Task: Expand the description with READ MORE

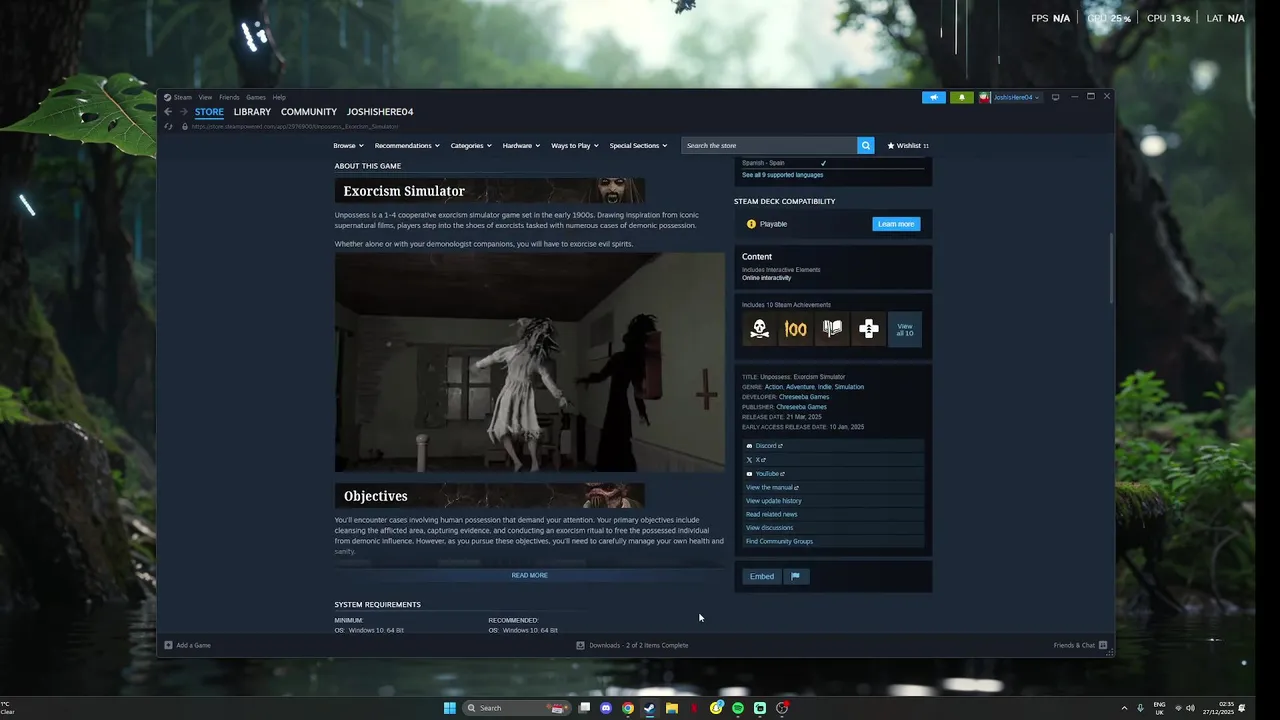Action: (529, 575)
